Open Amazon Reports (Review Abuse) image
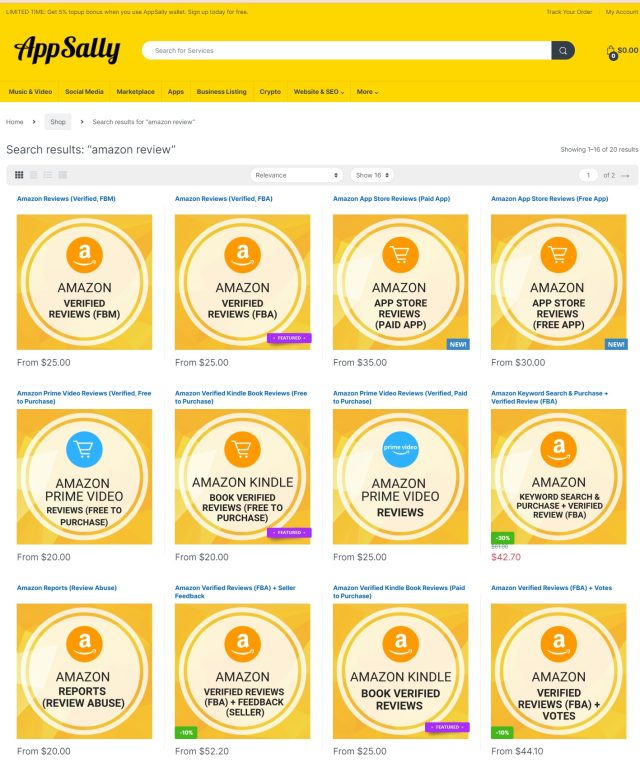 tap(84, 671)
